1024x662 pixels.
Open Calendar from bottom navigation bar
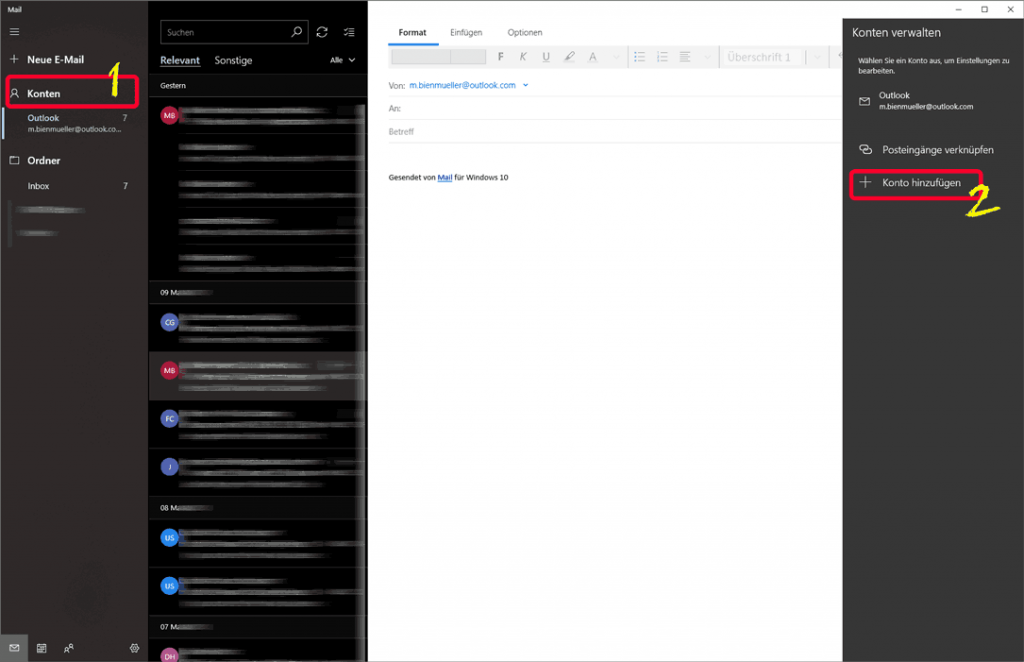[41, 648]
